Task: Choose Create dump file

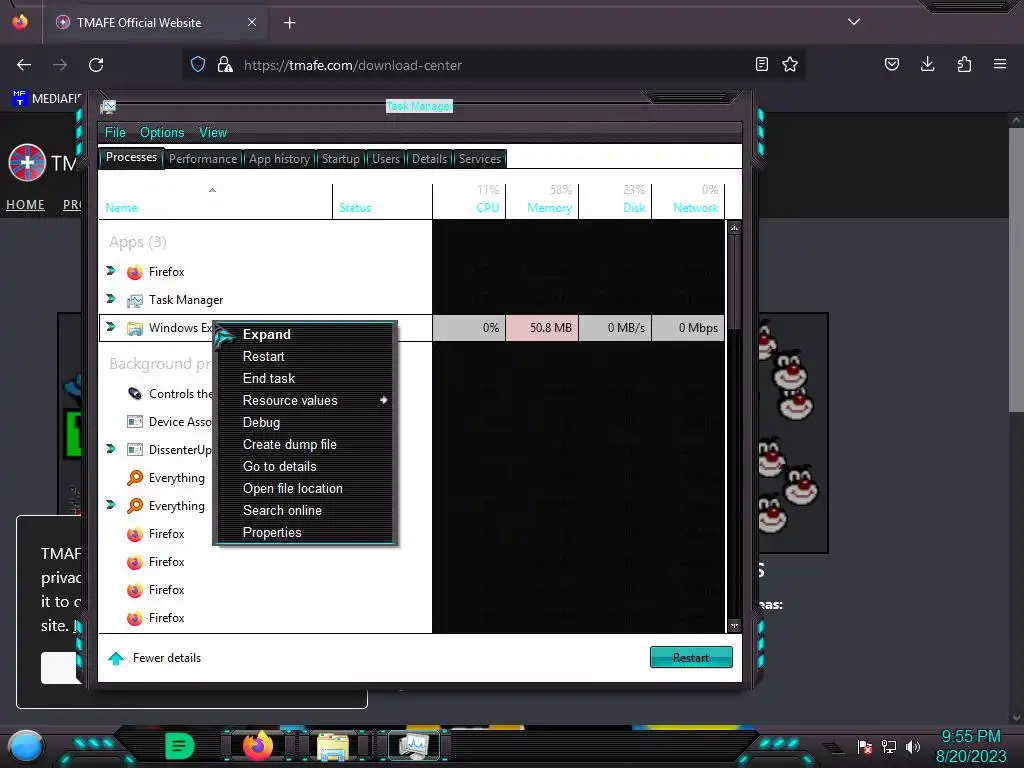Action: [306, 445]
